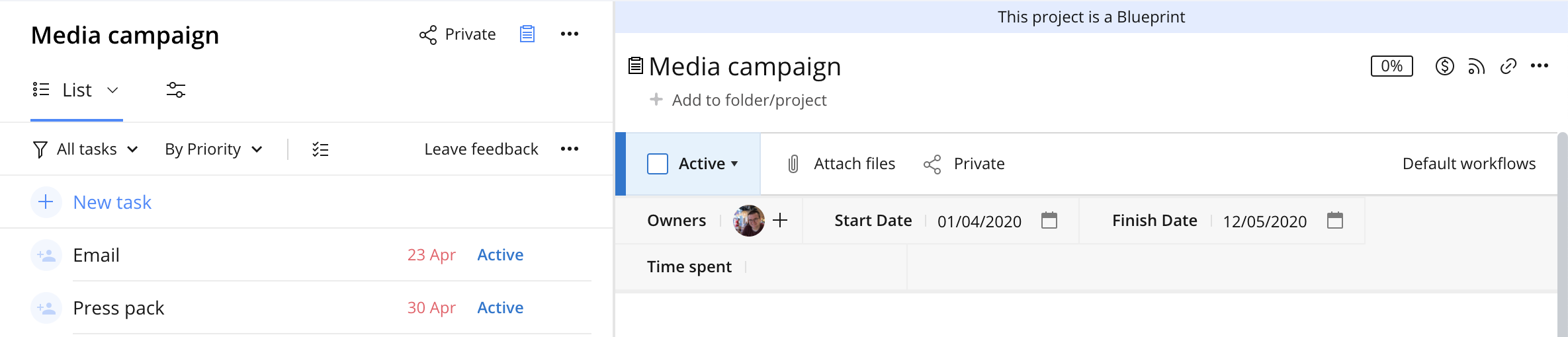Add another owner with plus icon
This screenshot has width=1568, height=337.
coord(780,220)
